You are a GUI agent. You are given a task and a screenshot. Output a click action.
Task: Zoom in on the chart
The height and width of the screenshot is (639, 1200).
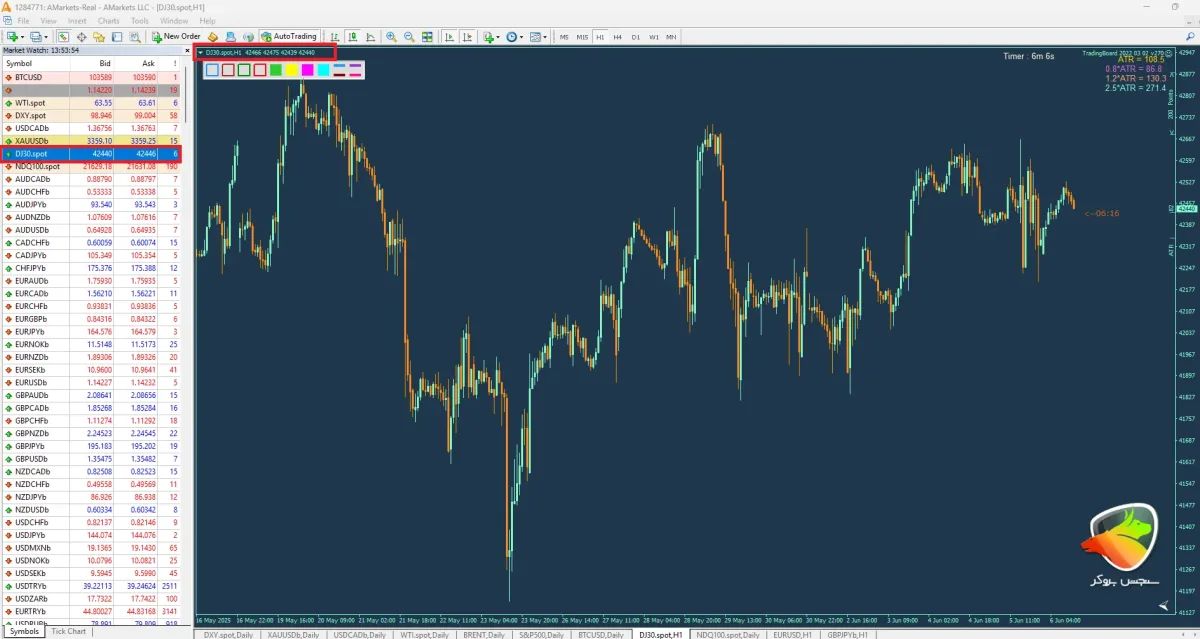391,36
